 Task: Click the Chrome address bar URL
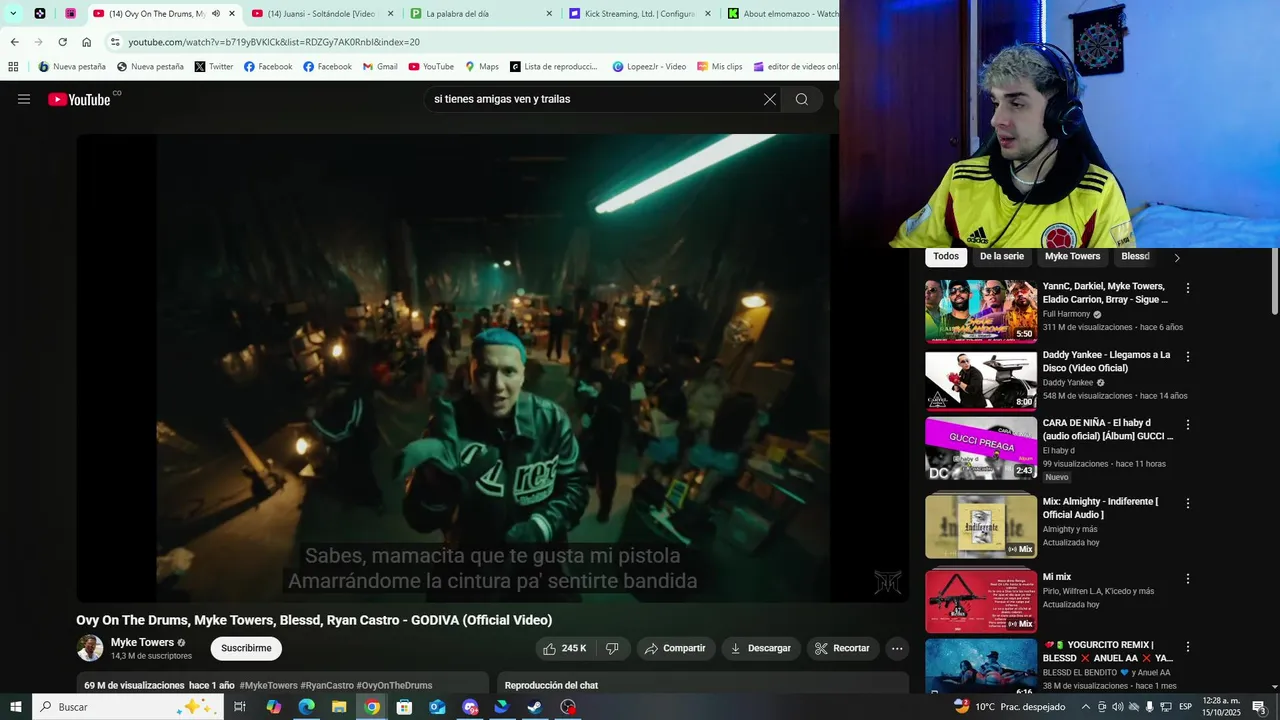pyautogui.click(x=274, y=42)
